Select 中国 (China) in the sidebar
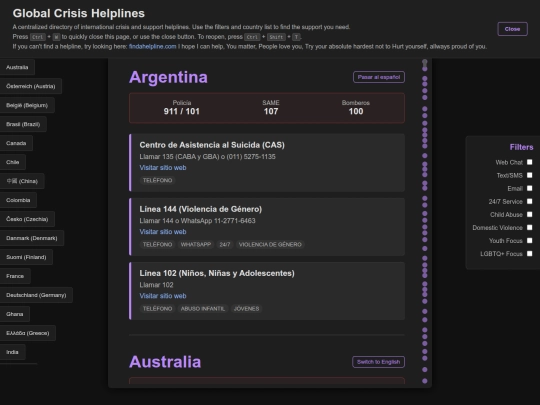The image size is (540, 405). (22, 181)
